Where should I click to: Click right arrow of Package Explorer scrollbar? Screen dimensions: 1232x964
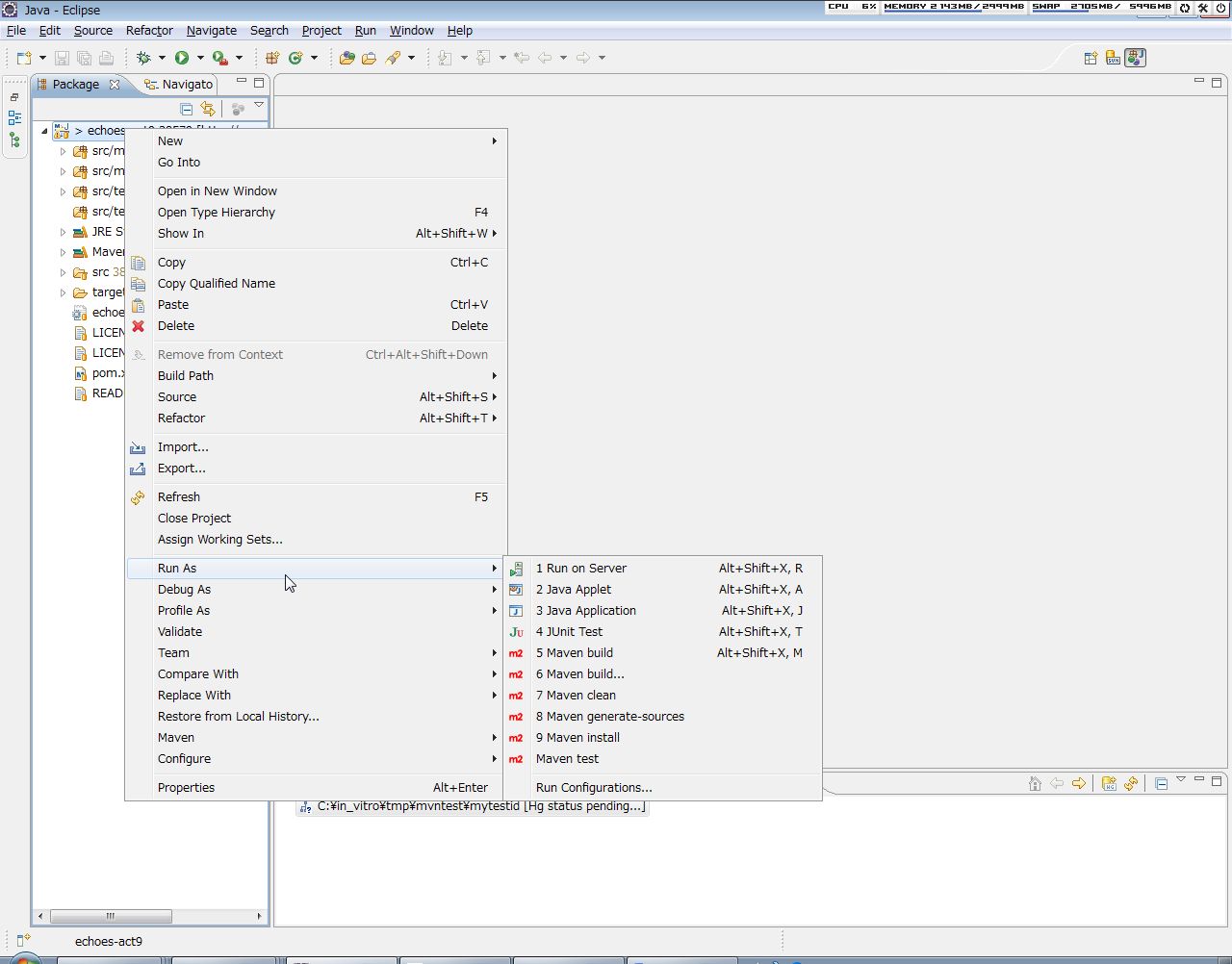pyautogui.click(x=259, y=916)
